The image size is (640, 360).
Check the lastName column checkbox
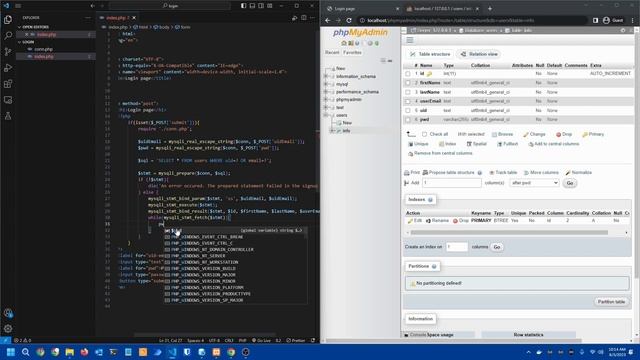tap(408, 92)
